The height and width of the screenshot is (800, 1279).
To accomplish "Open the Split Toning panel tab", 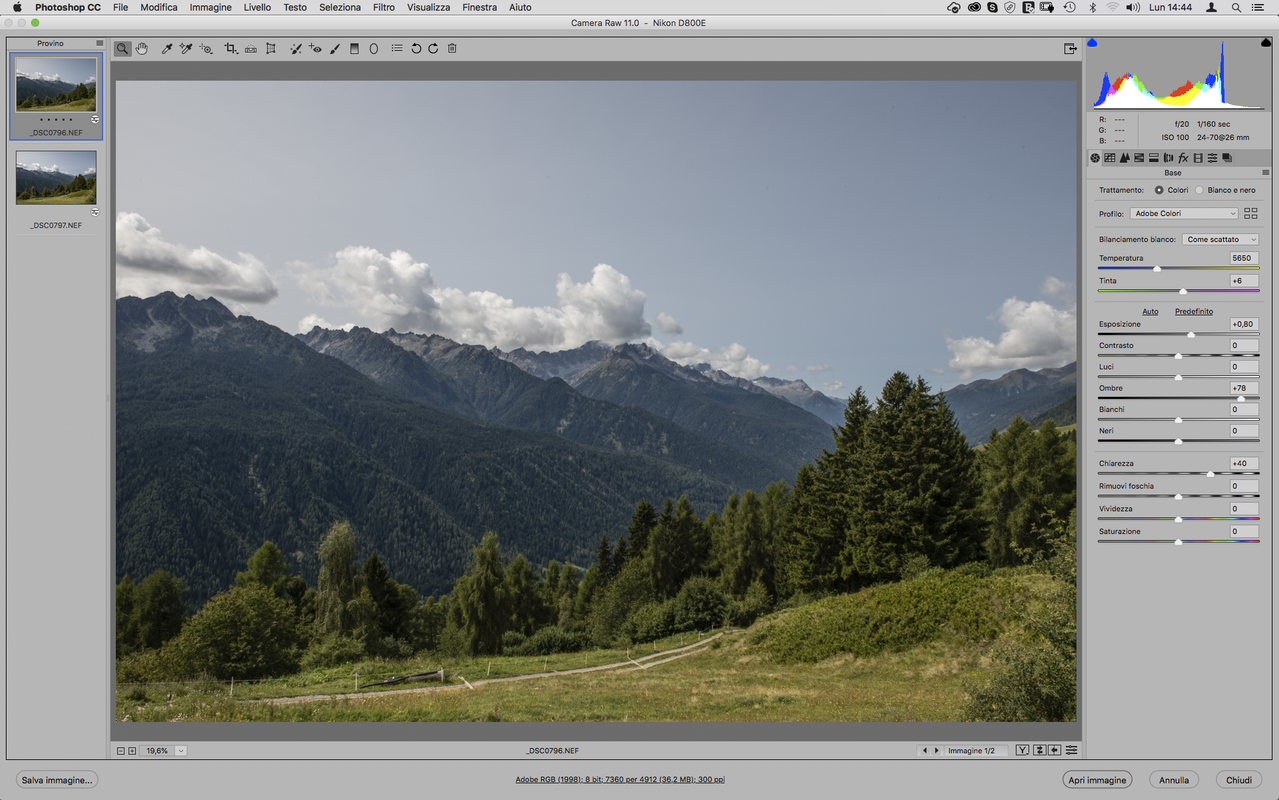I will [x=1154, y=158].
